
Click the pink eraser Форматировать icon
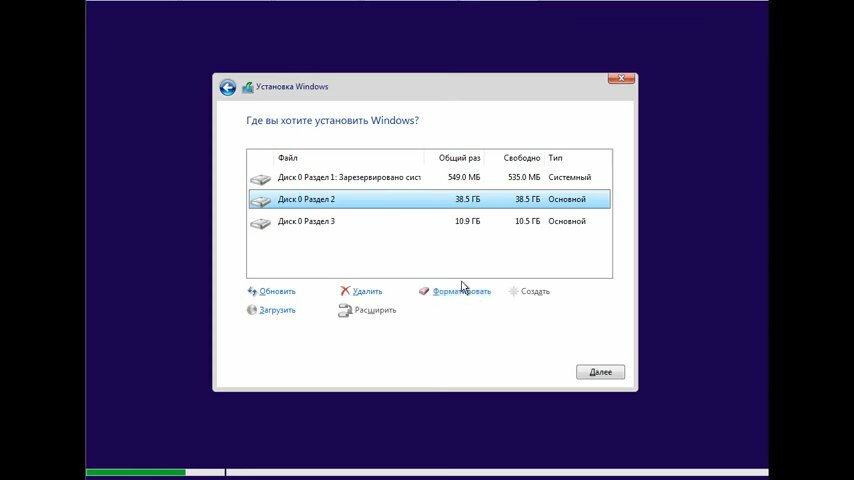tap(424, 291)
